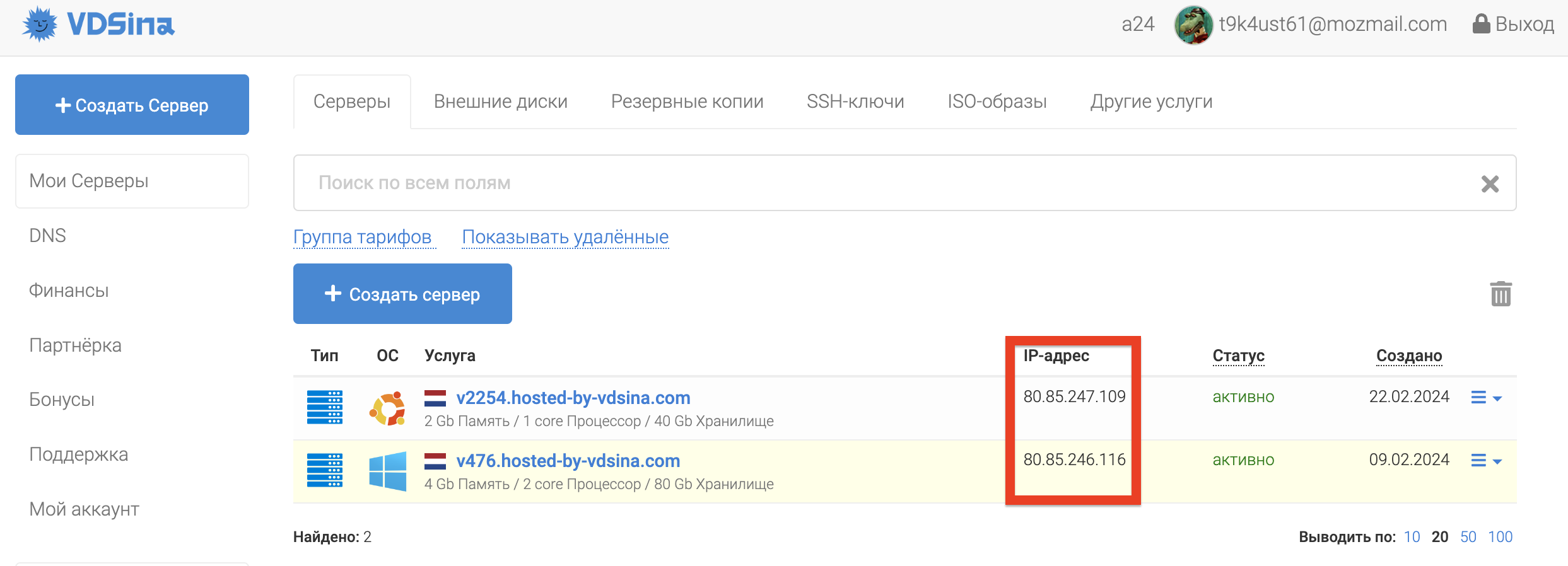
Task: Open the v2254.hosted-by-vdsina.com server link
Action: [573, 398]
